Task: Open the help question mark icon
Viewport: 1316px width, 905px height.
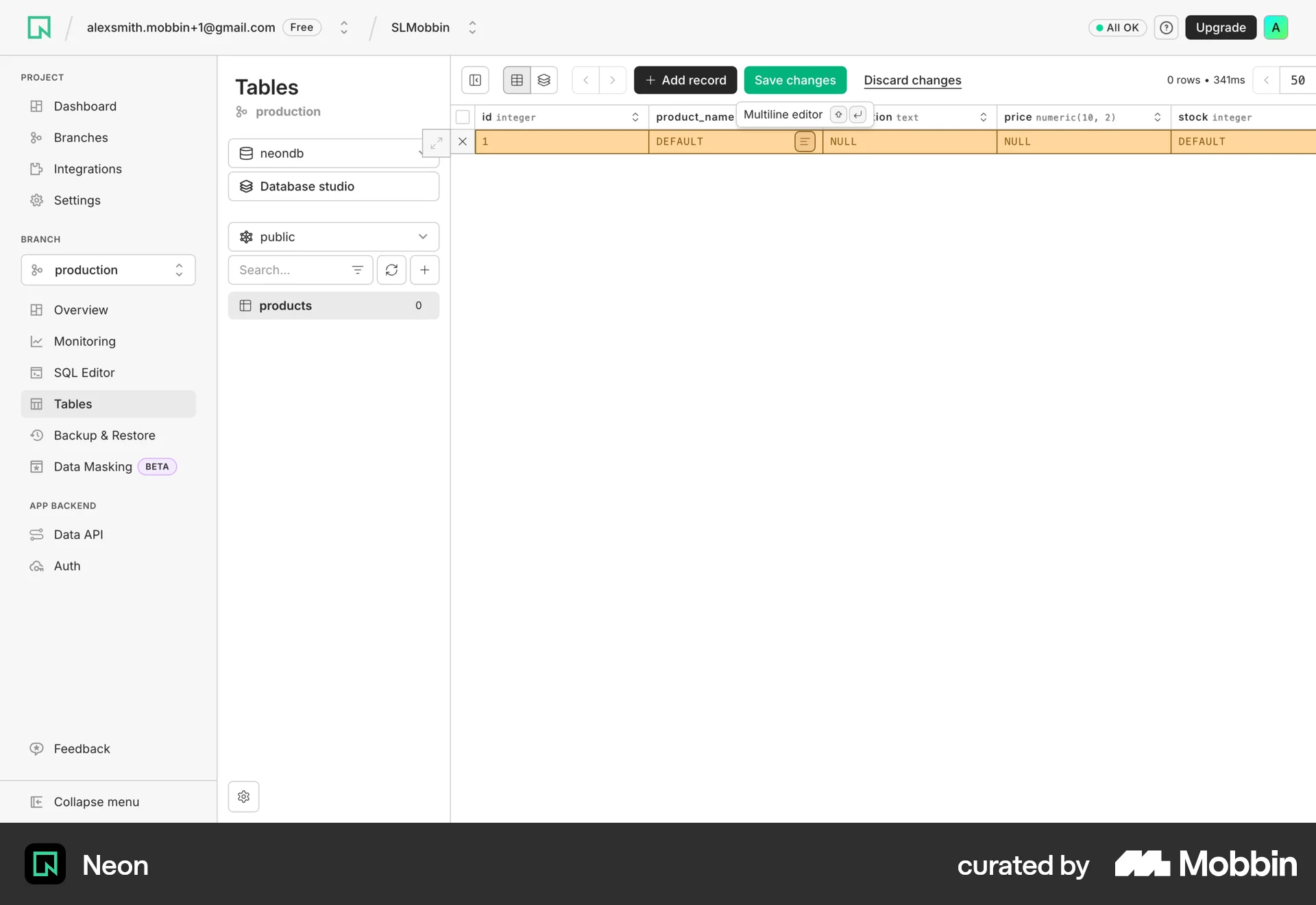Action: coord(1166,27)
